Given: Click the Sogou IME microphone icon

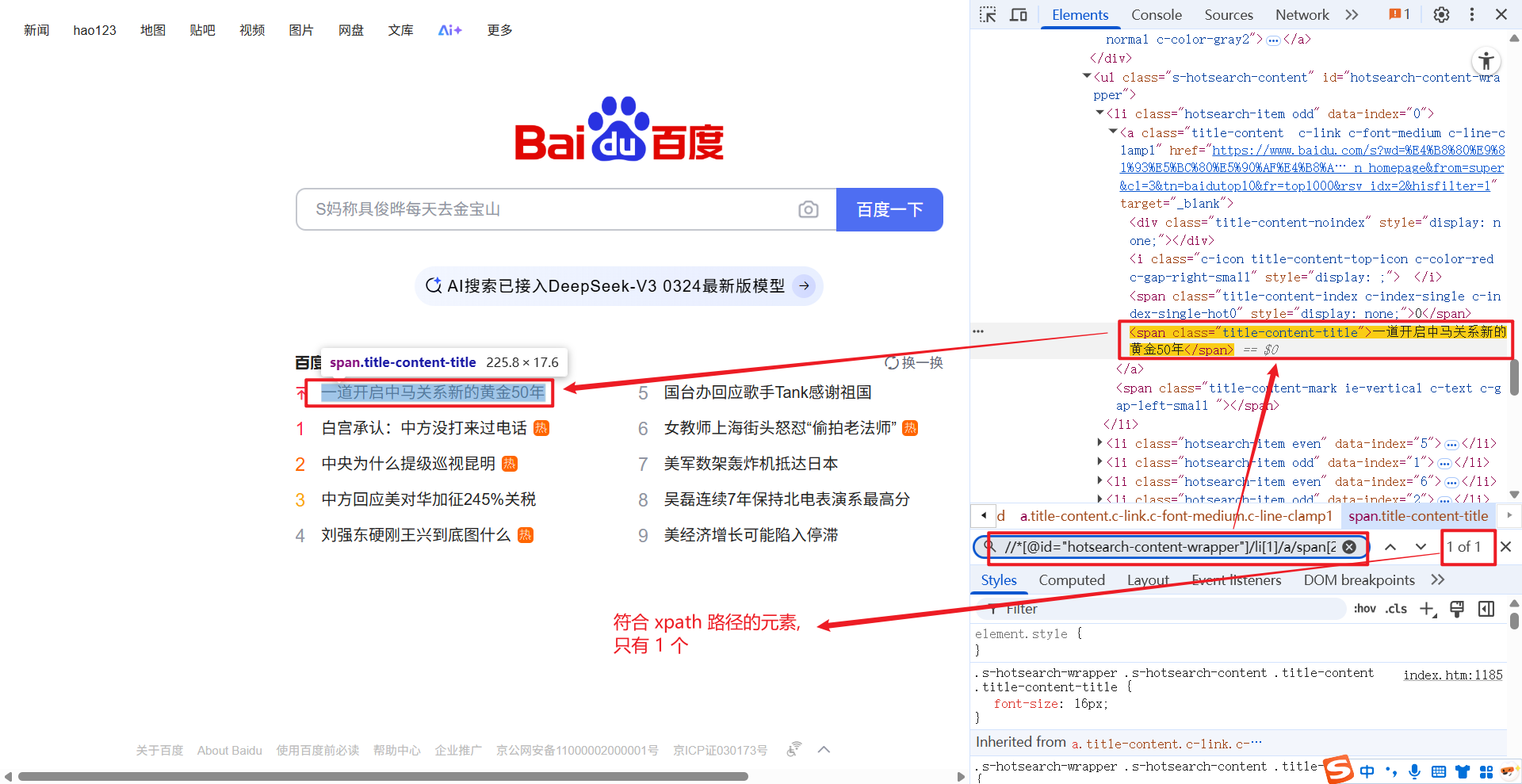Looking at the screenshot, I should click(1415, 771).
